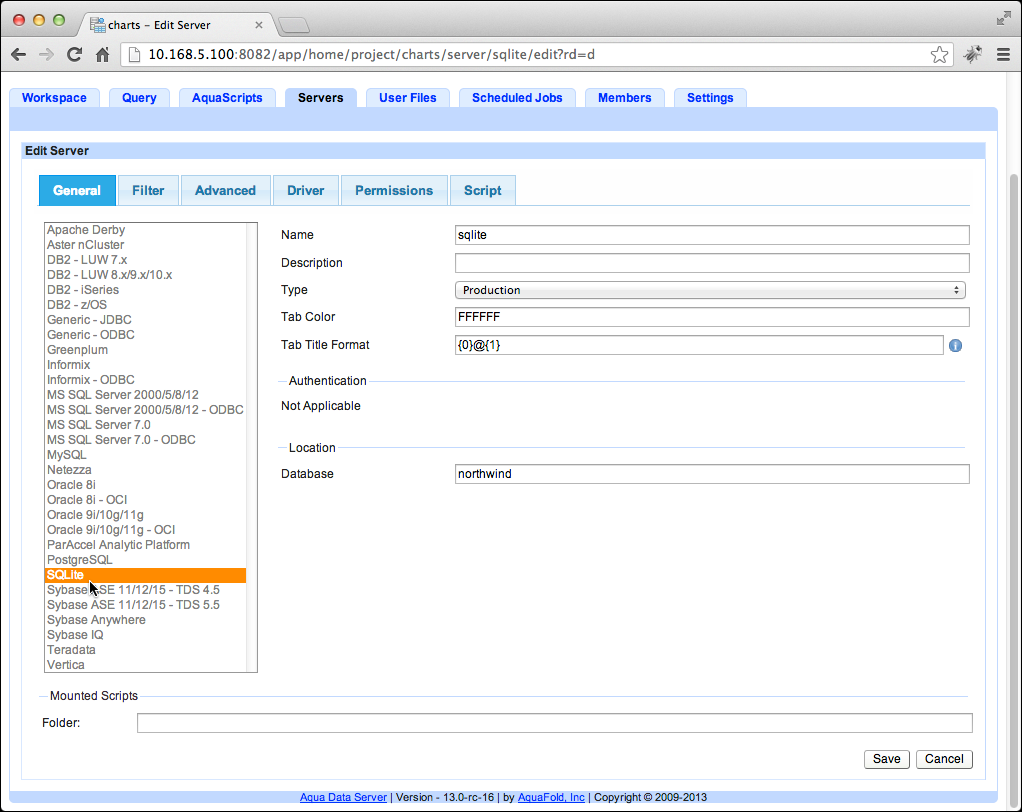Image resolution: width=1022 pixels, height=812 pixels.
Task: Select the plain Informix entry
Action: coord(145,365)
